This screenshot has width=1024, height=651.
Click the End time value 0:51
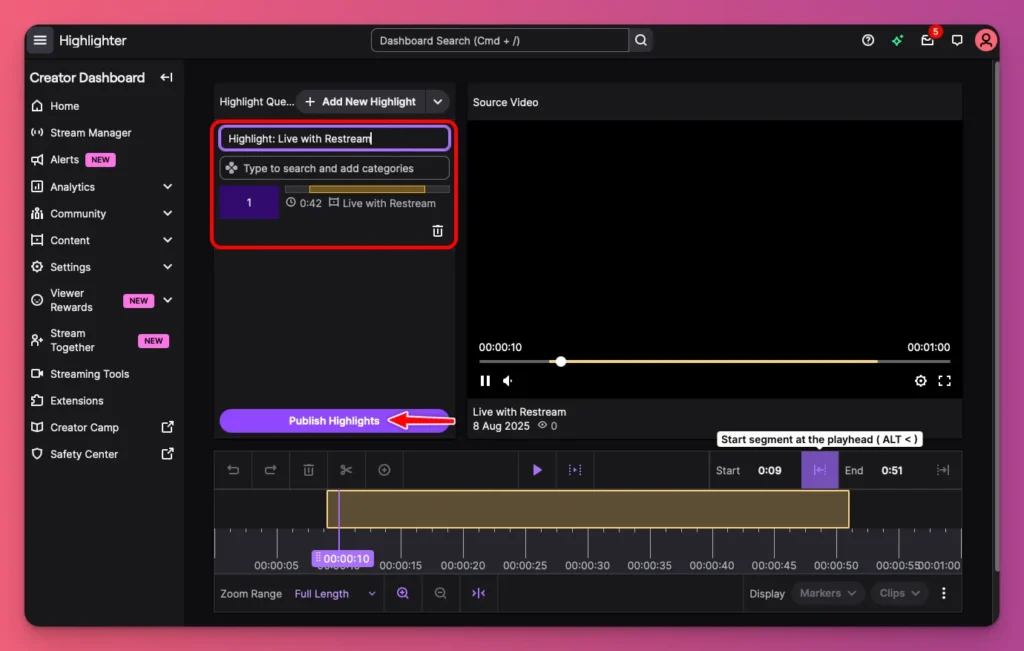point(891,471)
